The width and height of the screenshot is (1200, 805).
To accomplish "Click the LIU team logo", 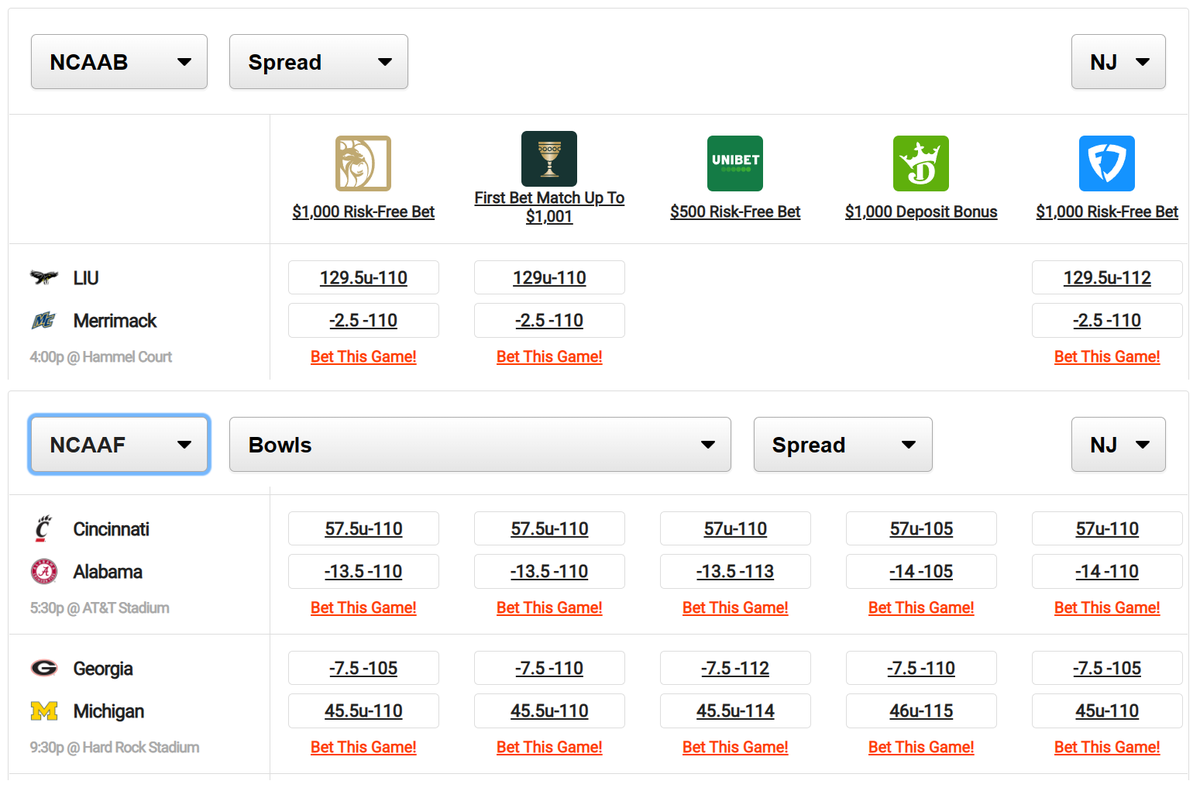I will pos(44,278).
